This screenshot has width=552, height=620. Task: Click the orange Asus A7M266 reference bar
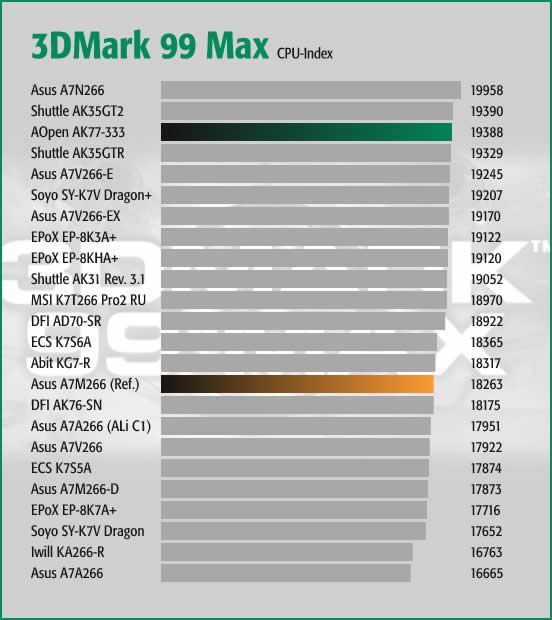coord(297,384)
